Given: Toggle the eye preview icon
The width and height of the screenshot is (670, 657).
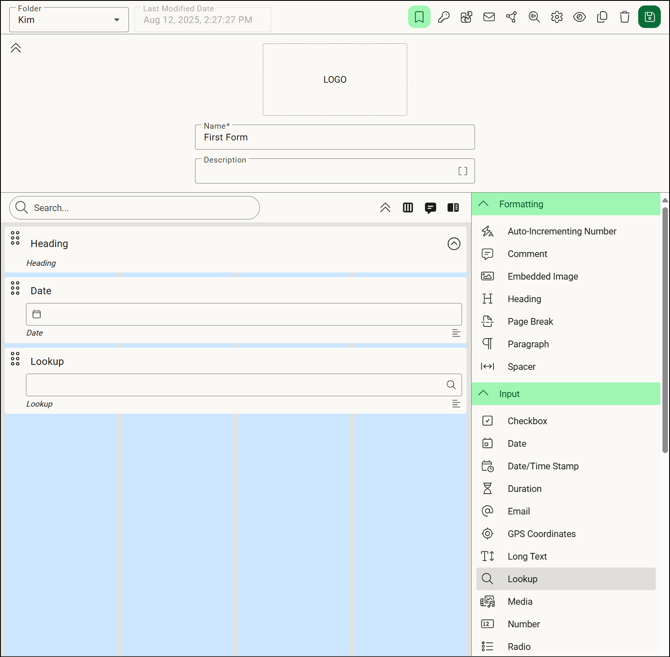Looking at the screenshot, I should (579, 17).
